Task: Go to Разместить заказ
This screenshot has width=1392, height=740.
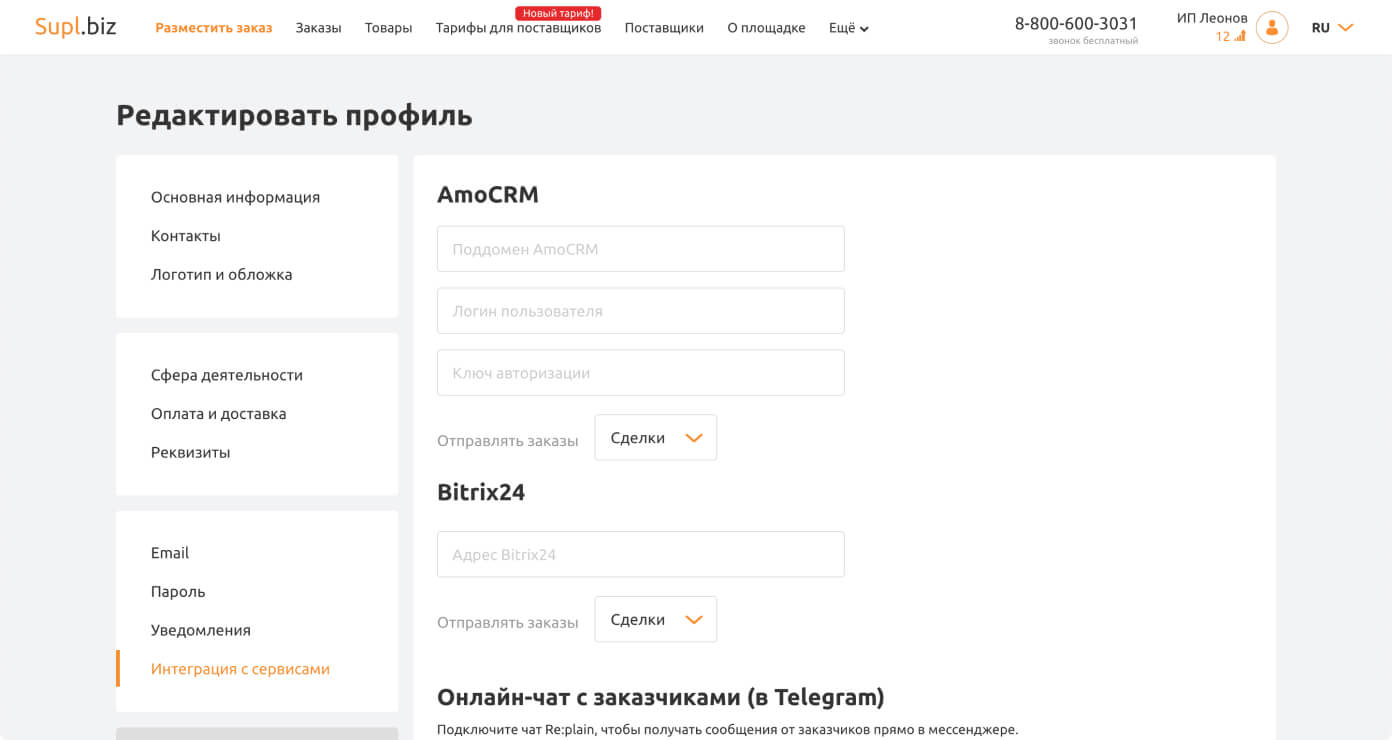Action: 213,28
